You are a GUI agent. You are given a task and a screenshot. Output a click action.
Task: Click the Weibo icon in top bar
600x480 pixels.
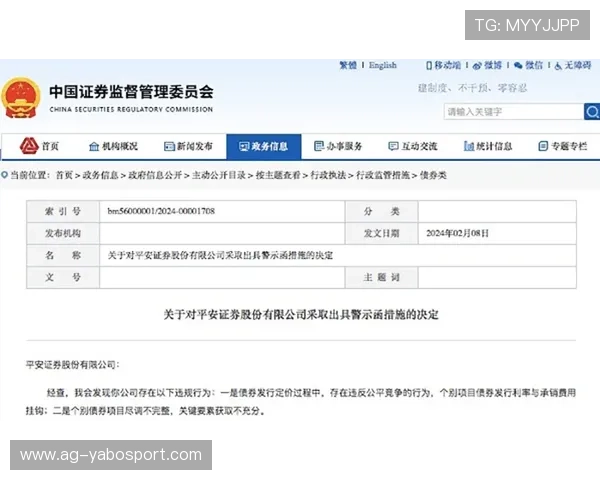coord(477,66)
